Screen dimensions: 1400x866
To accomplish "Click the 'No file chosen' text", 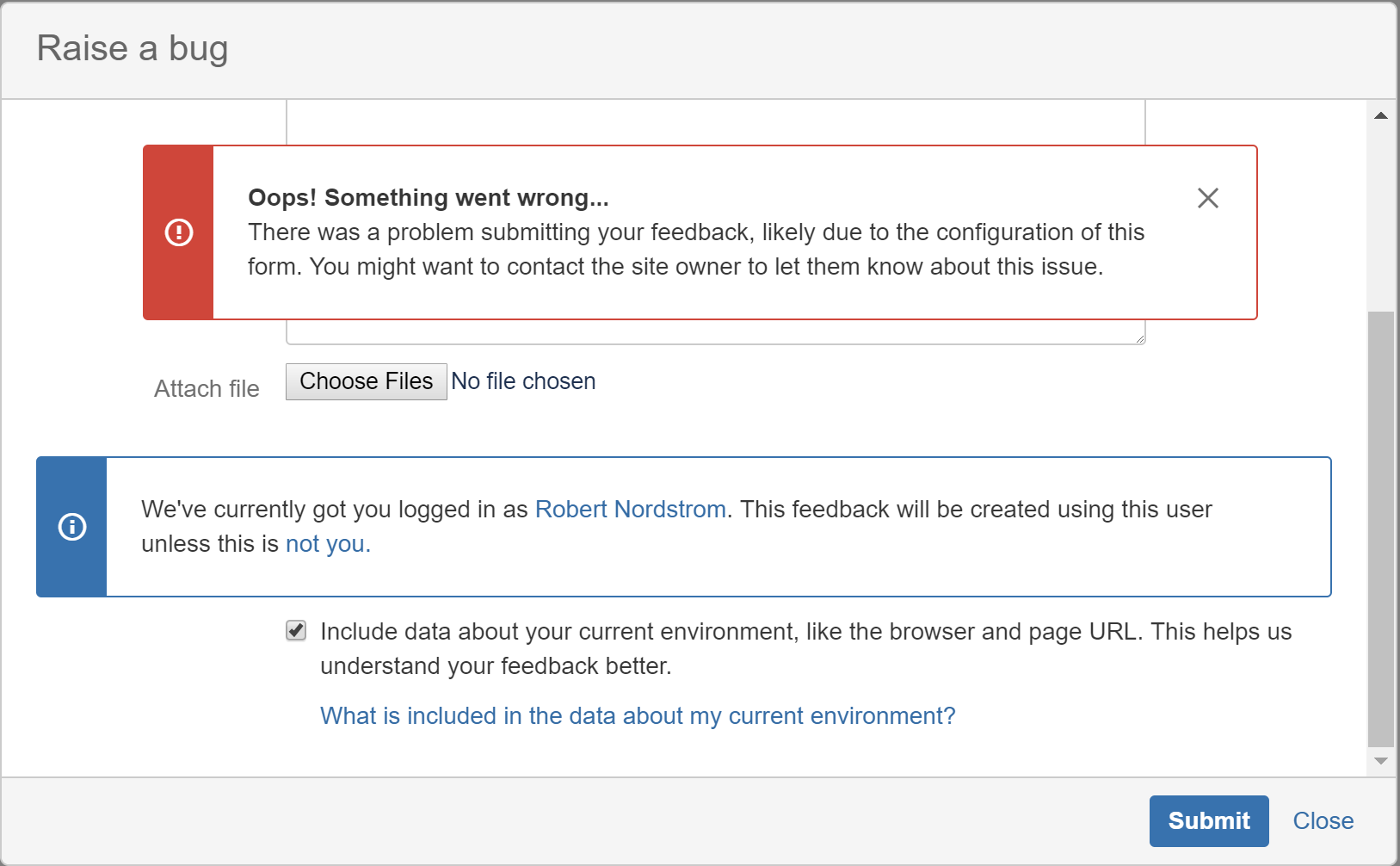I will point(523,381).
